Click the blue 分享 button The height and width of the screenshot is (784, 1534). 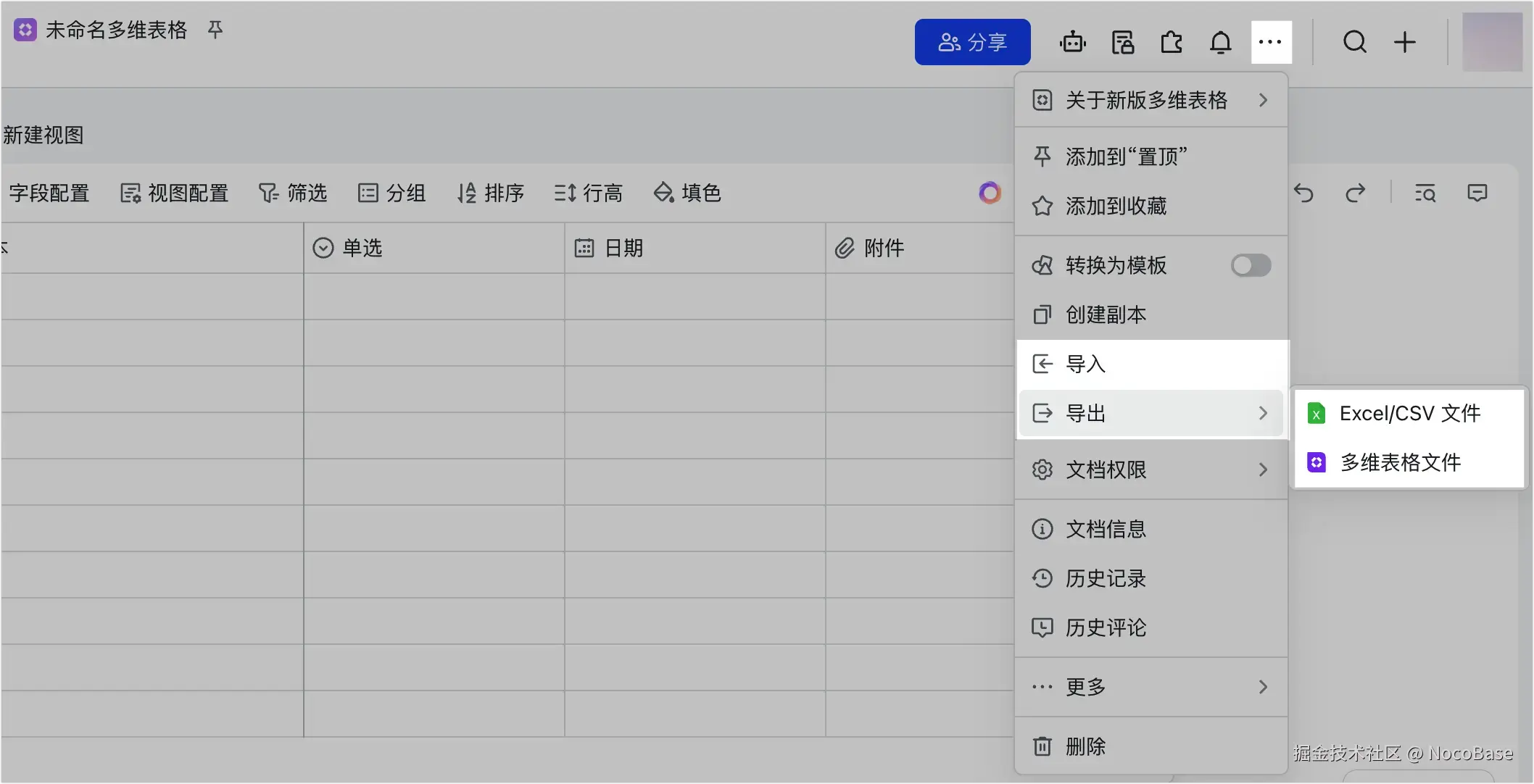click(972, 42)
